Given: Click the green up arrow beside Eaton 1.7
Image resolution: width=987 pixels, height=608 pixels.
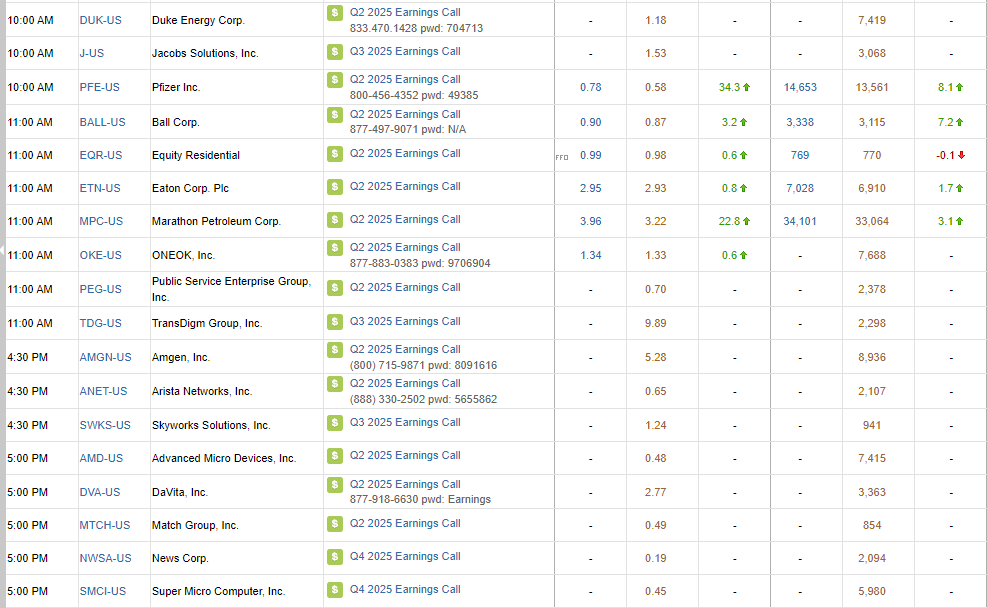Looking at the screenshot, I should [x=959, y=188].
